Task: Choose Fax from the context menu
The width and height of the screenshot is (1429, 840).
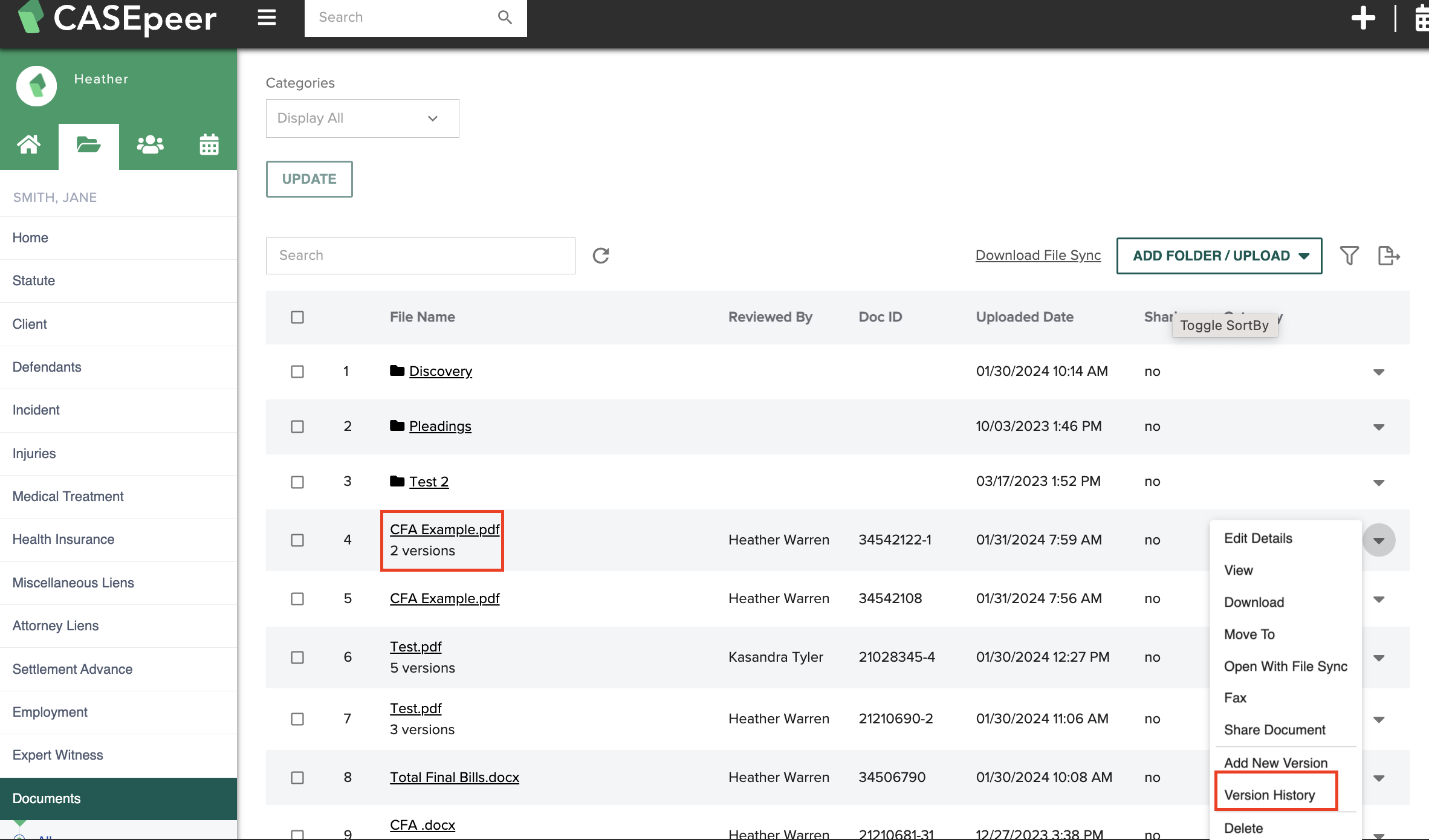Action: tap(1235, 698)
